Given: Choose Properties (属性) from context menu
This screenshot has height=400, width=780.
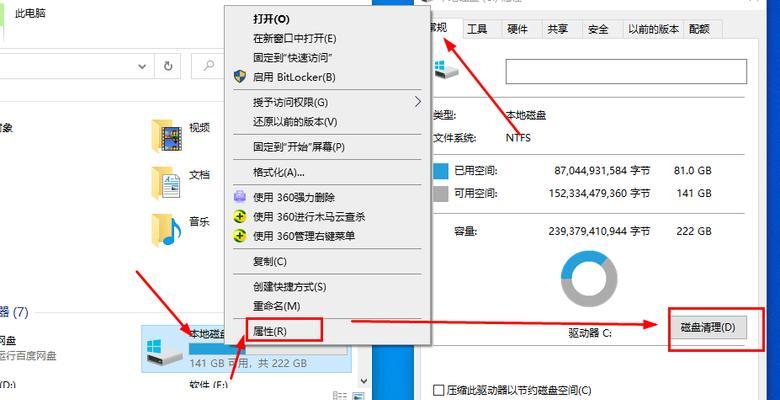Looking at the screenshot, I should pyautogui.click(x=270, y=331).
